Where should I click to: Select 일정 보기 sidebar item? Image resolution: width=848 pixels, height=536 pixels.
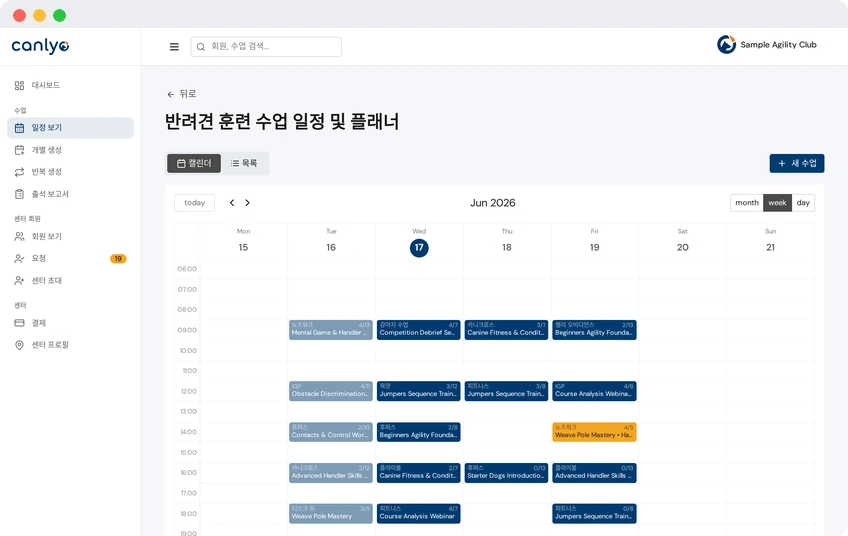point(70,128)
